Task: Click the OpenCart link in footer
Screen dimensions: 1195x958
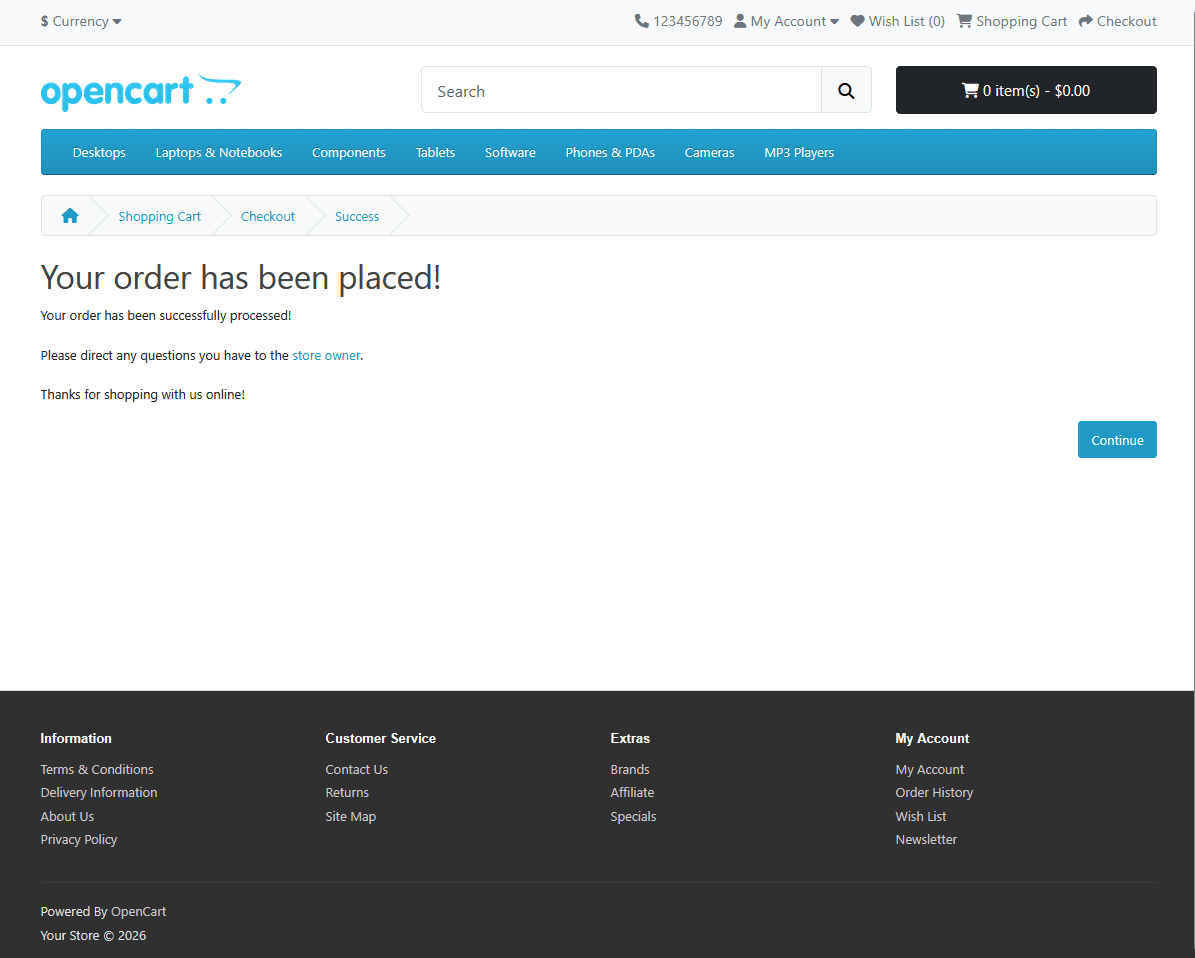Action: tap(138, 912)
